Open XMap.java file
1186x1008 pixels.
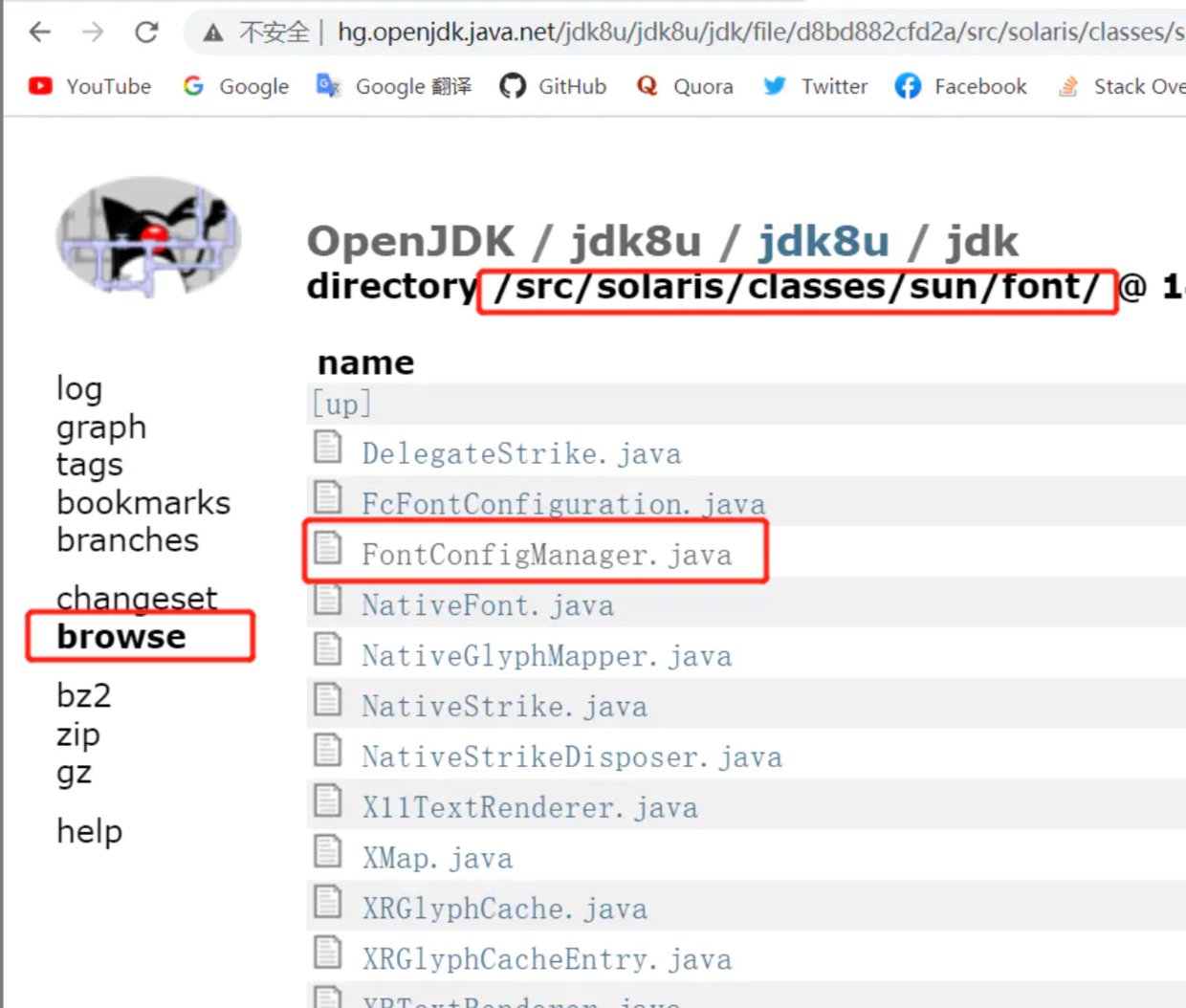(x=437, y=859)
